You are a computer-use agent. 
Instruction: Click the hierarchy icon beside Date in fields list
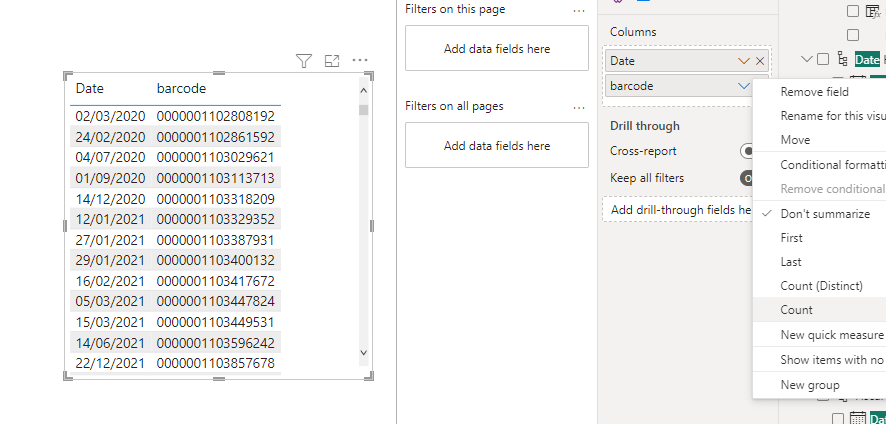pyautogui.click(x=842, y=59)
